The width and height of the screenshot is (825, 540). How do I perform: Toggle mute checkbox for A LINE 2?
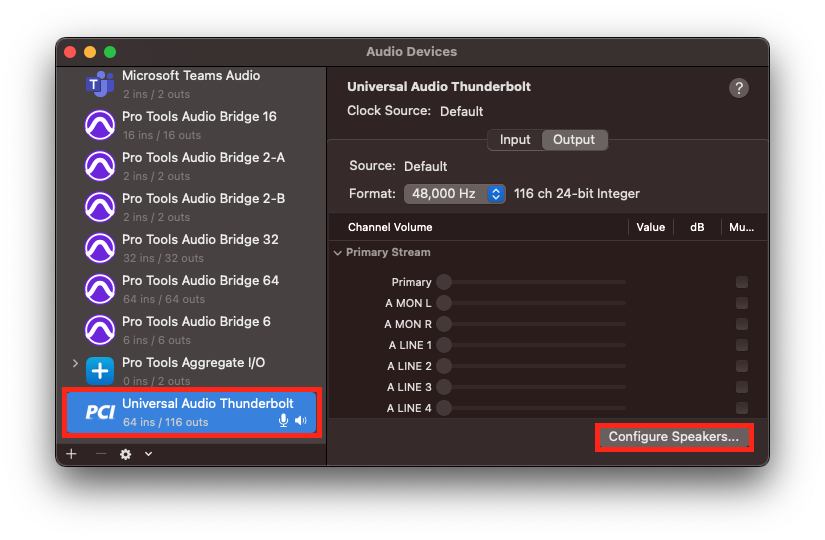pyautogui.click(x=742, y=366)
